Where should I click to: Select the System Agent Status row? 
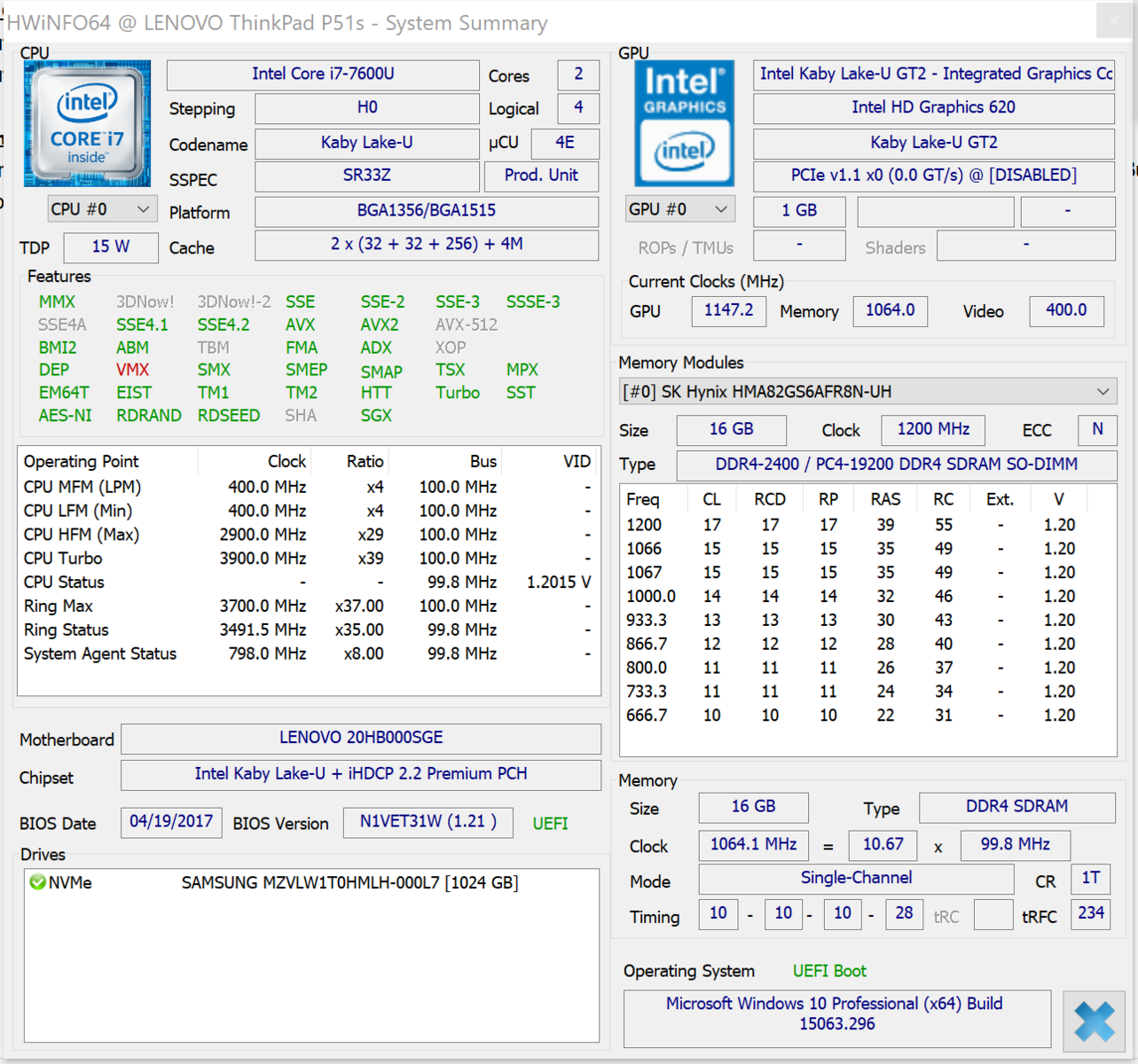point(308,653)
